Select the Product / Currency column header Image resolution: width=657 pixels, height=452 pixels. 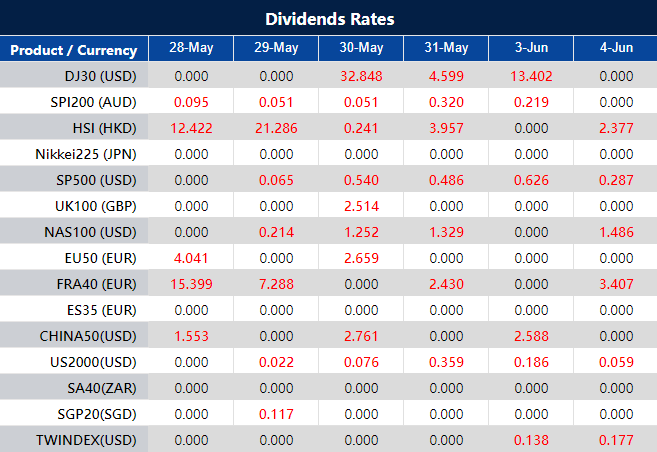point(74,50)
